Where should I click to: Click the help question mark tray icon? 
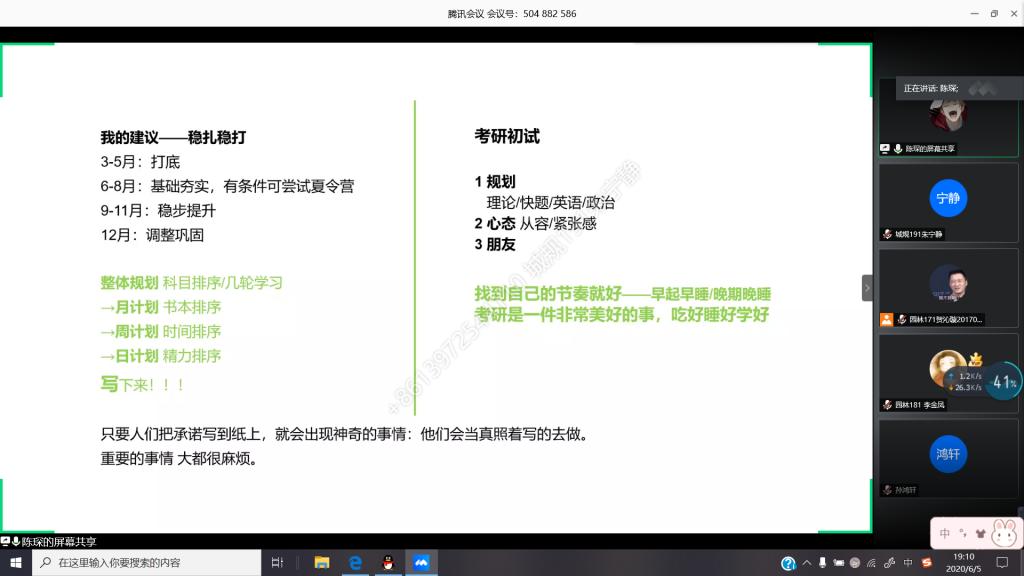[788, 563]
